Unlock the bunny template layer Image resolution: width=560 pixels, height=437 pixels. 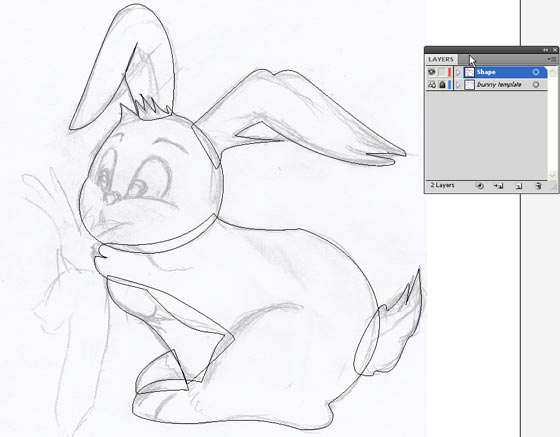(442, 85)
